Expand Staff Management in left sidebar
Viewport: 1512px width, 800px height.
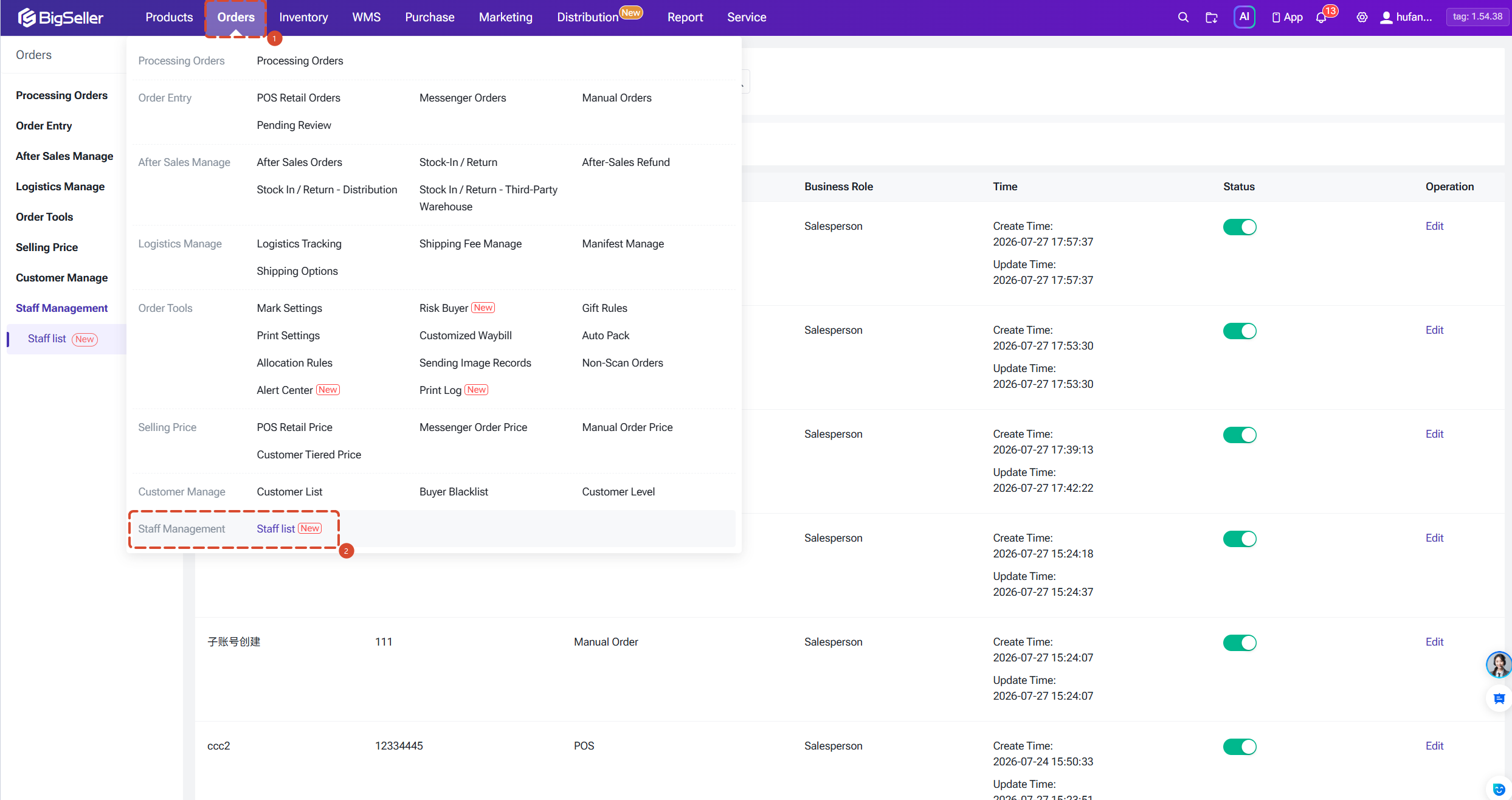pos(61,308)
